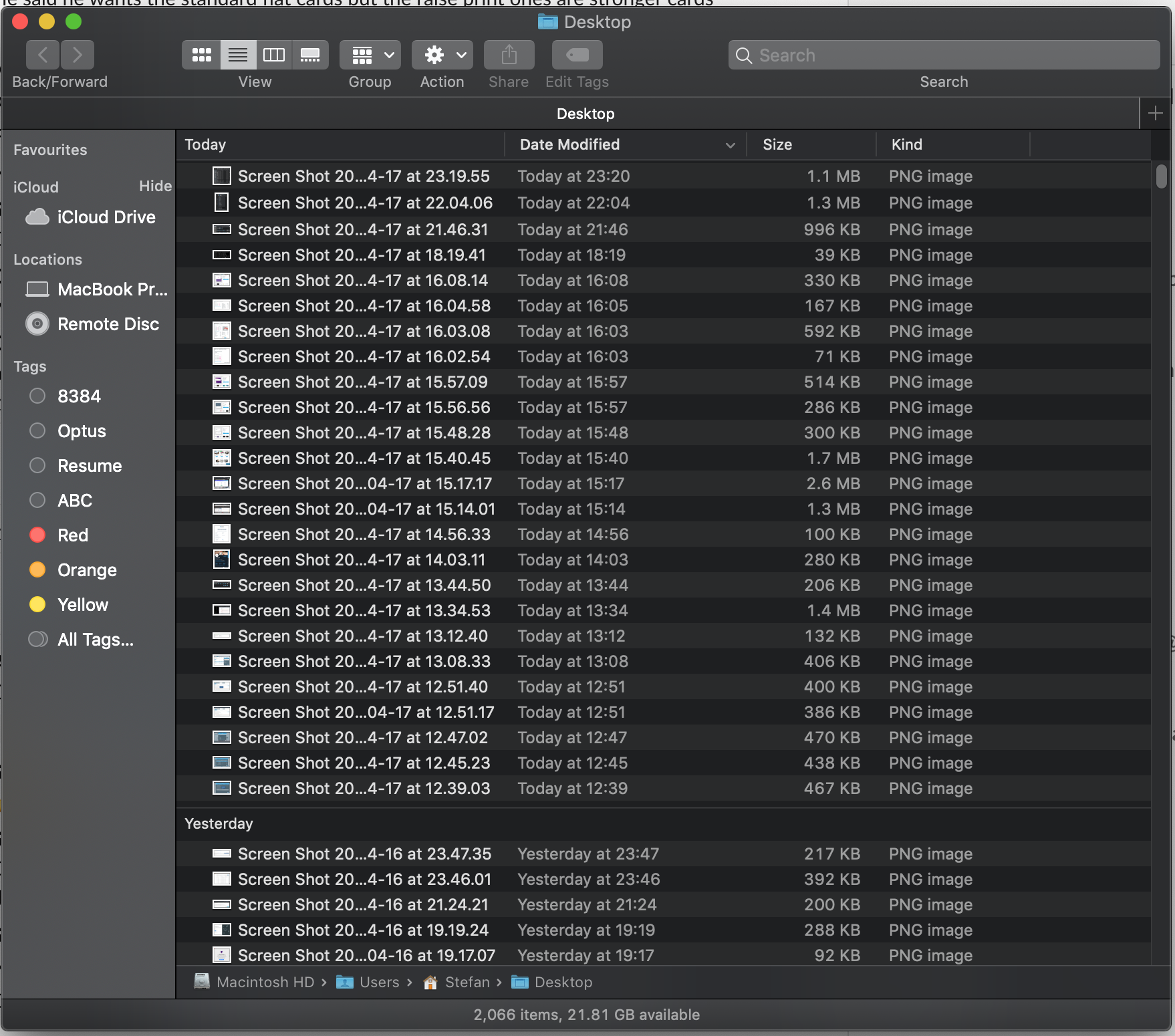
Task: Show All Tags in sidebar
Action: click(81, 640)
